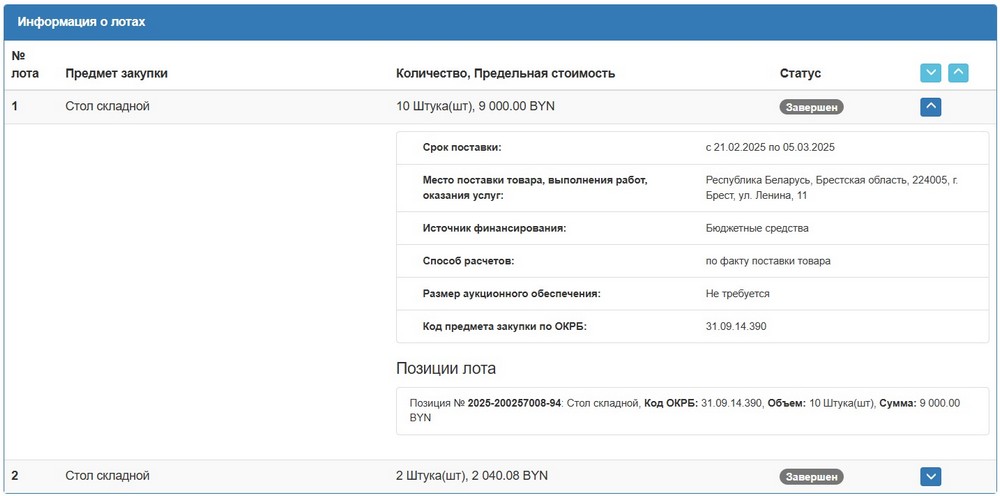Select lot 1 name Стол складной
Viewport: 1000px width, 496px height.
click(x=107, y=106)
